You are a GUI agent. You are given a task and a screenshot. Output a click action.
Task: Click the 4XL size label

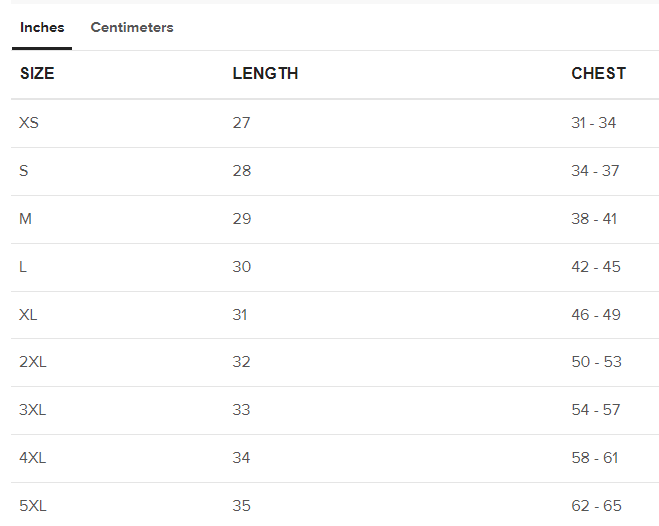(33, 458)
